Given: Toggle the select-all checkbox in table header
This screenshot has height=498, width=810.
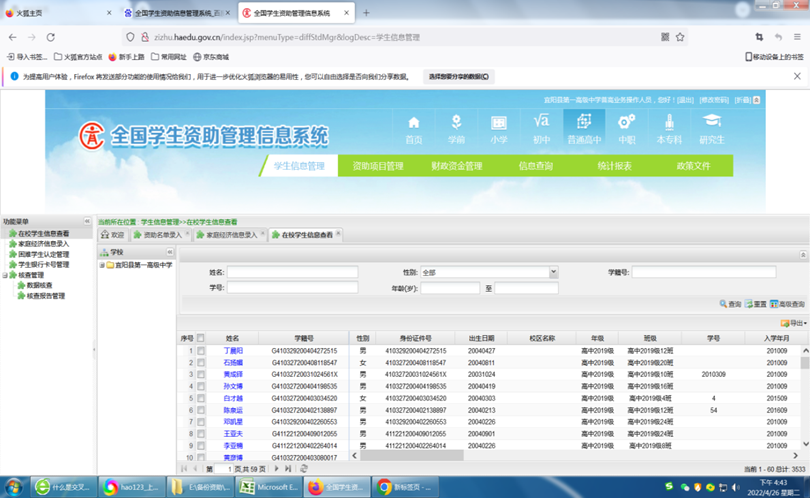Looking at the screenshot, I should coord(201,338).
